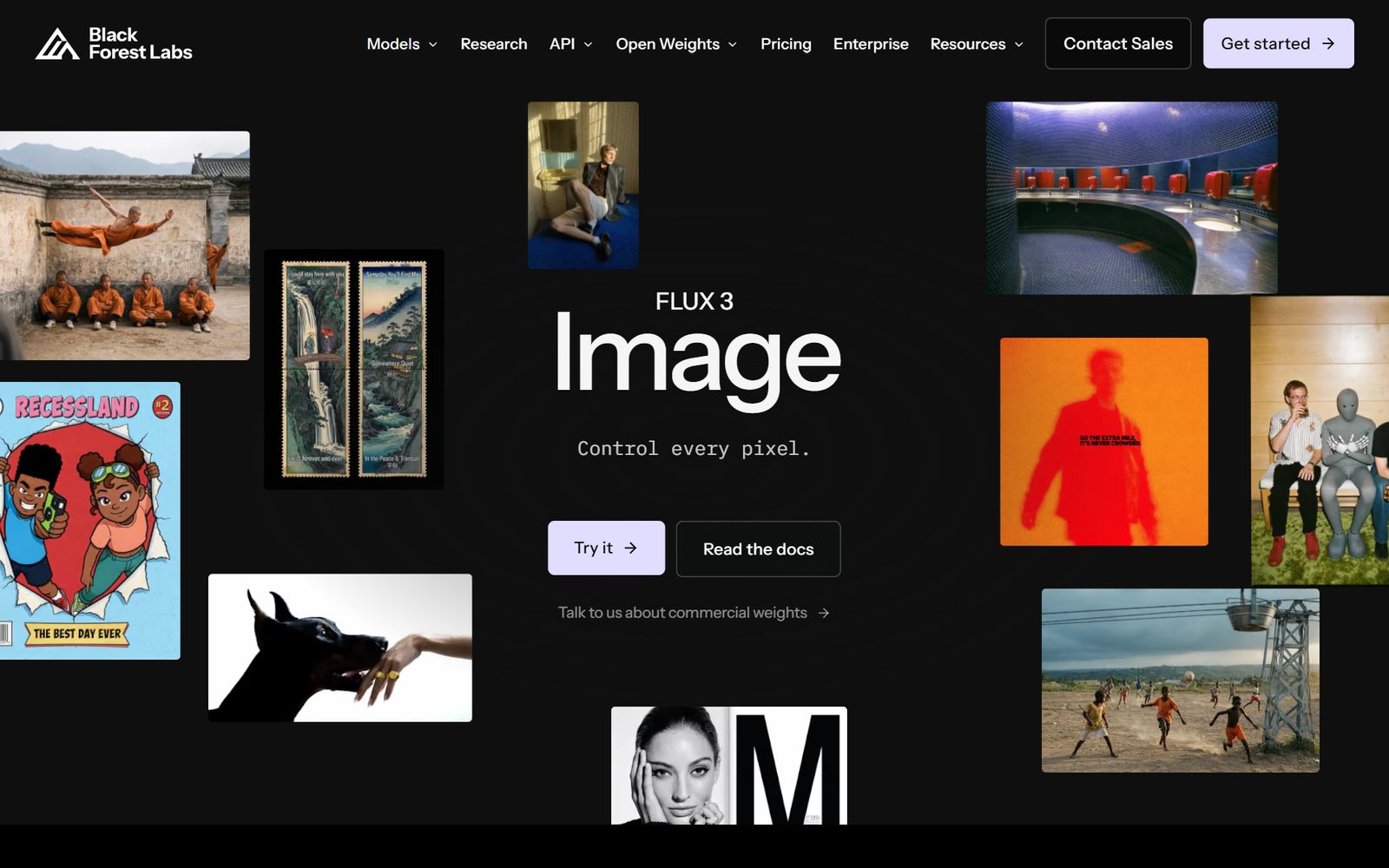Viewport: 1389px width, 868px height.
Task: Open the Resources dropdown menu
Action: pos(977,43)
